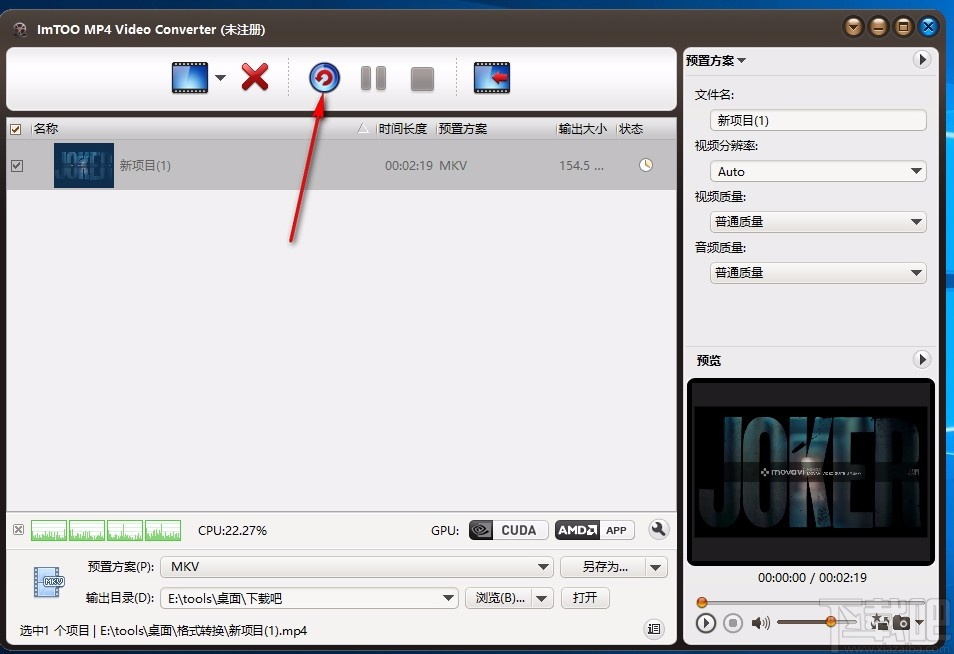Click the Stop conversion icon

(421, 77)
